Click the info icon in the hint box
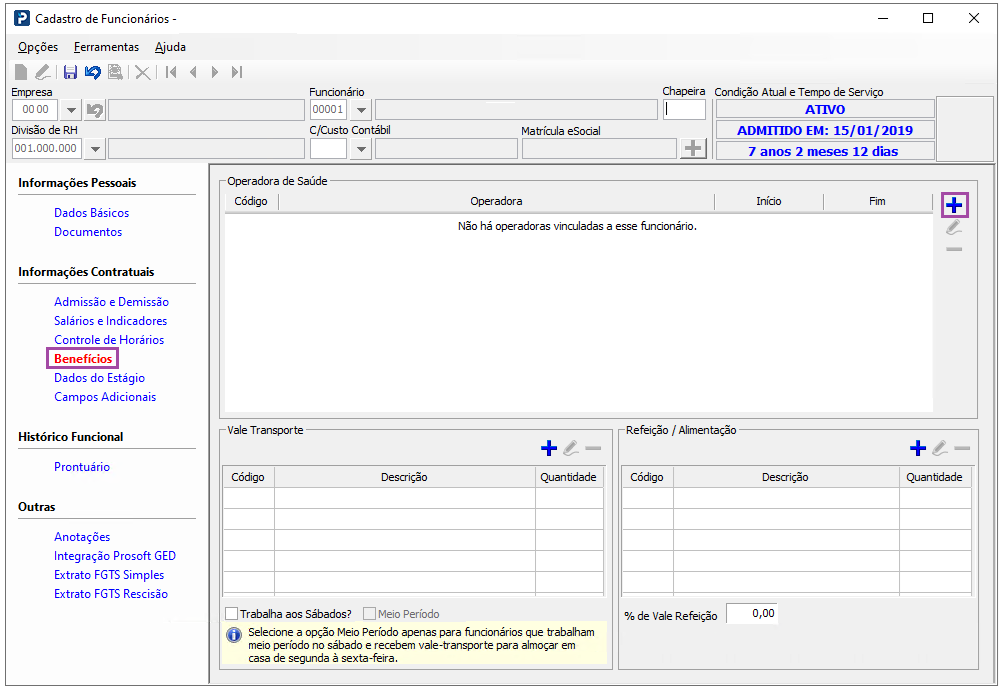Screen dimensions: 1005x694 point(234,634)
